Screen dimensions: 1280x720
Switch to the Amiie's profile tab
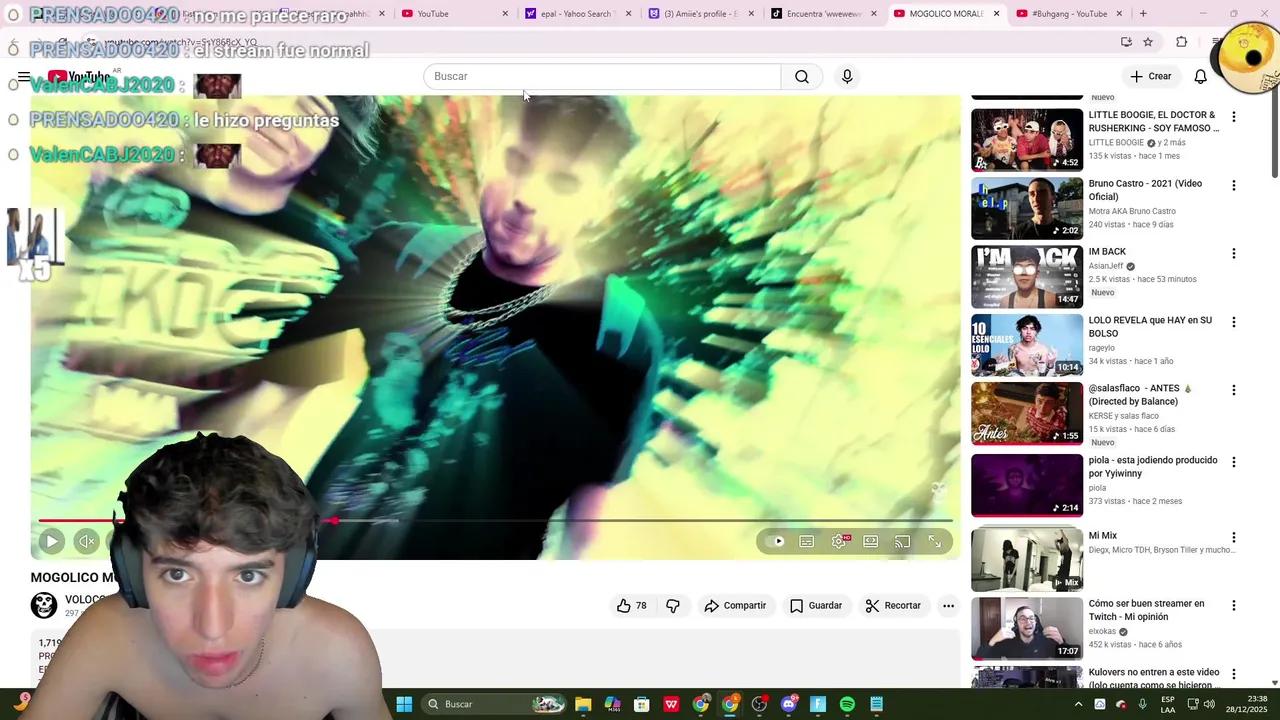pos(700,14)
